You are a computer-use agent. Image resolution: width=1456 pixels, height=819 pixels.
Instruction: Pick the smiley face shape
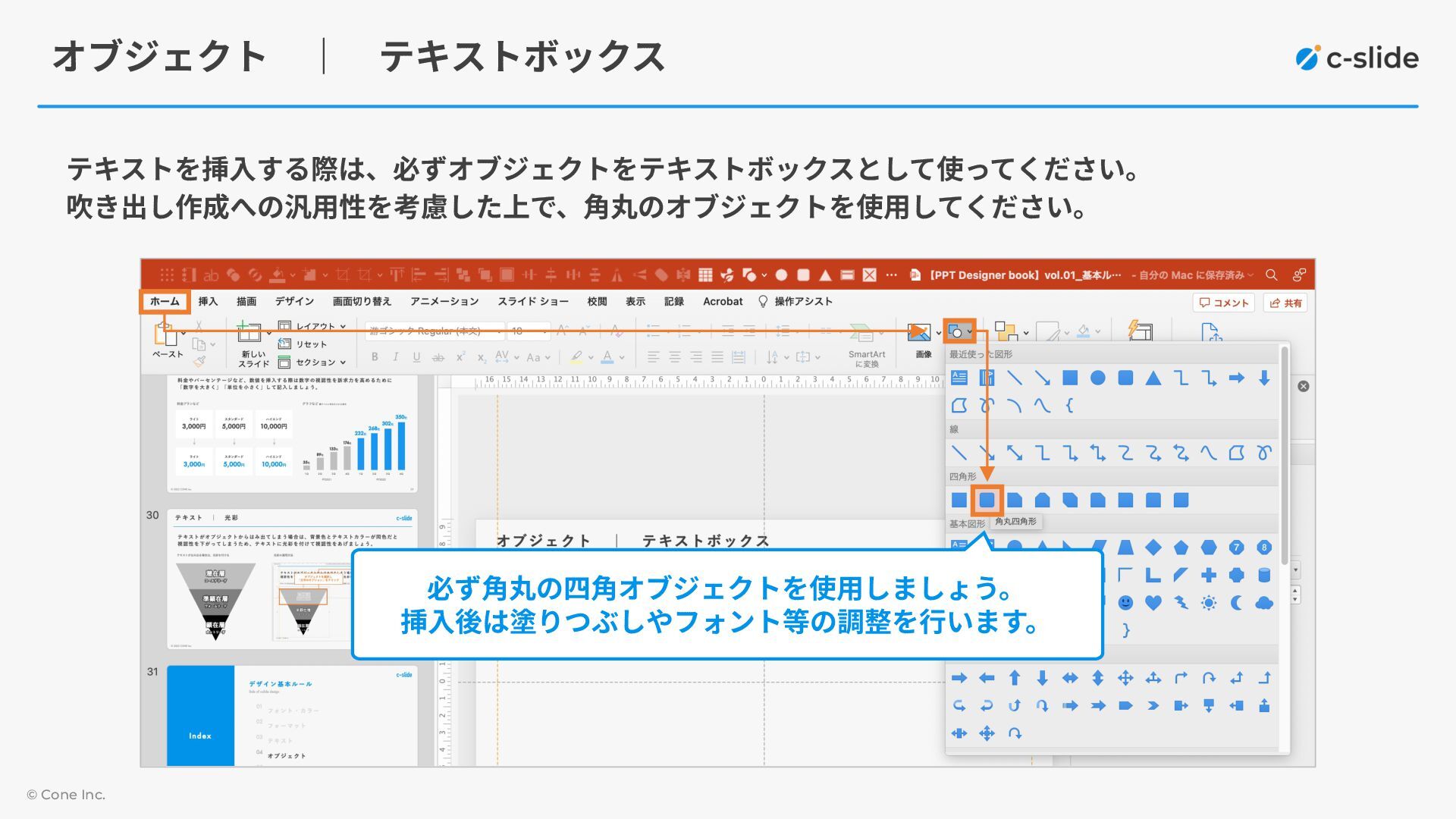(x=1125, y=603)
